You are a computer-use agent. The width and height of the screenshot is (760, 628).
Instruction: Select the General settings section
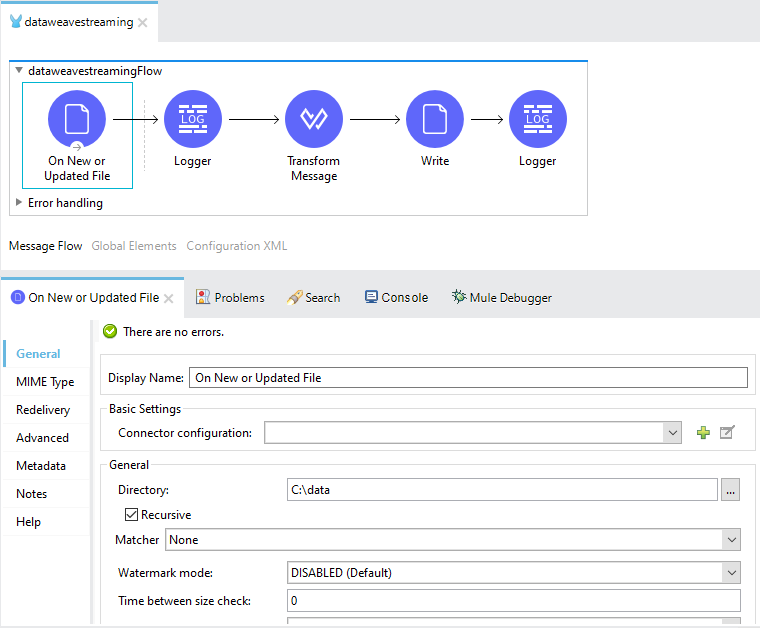point(38,353)
